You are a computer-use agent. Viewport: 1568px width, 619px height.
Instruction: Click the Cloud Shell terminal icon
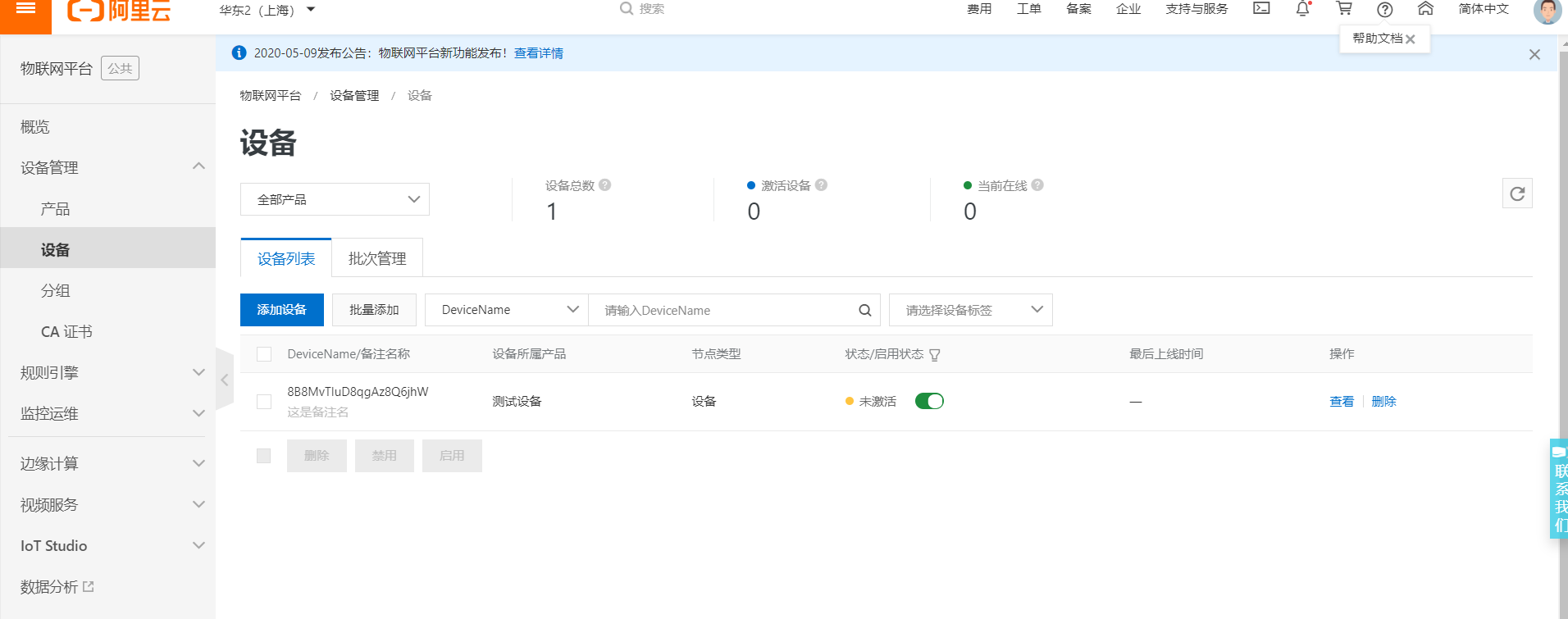(x=1261, y=9)
